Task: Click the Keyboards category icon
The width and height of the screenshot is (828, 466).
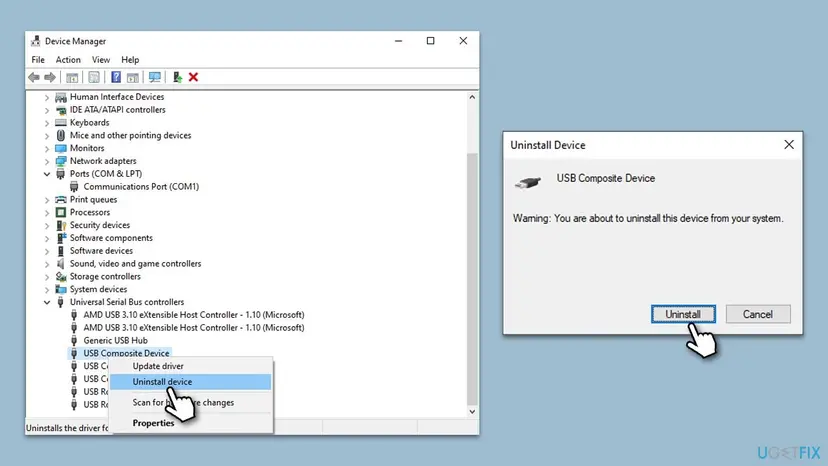Action: (x=61, y=123)
